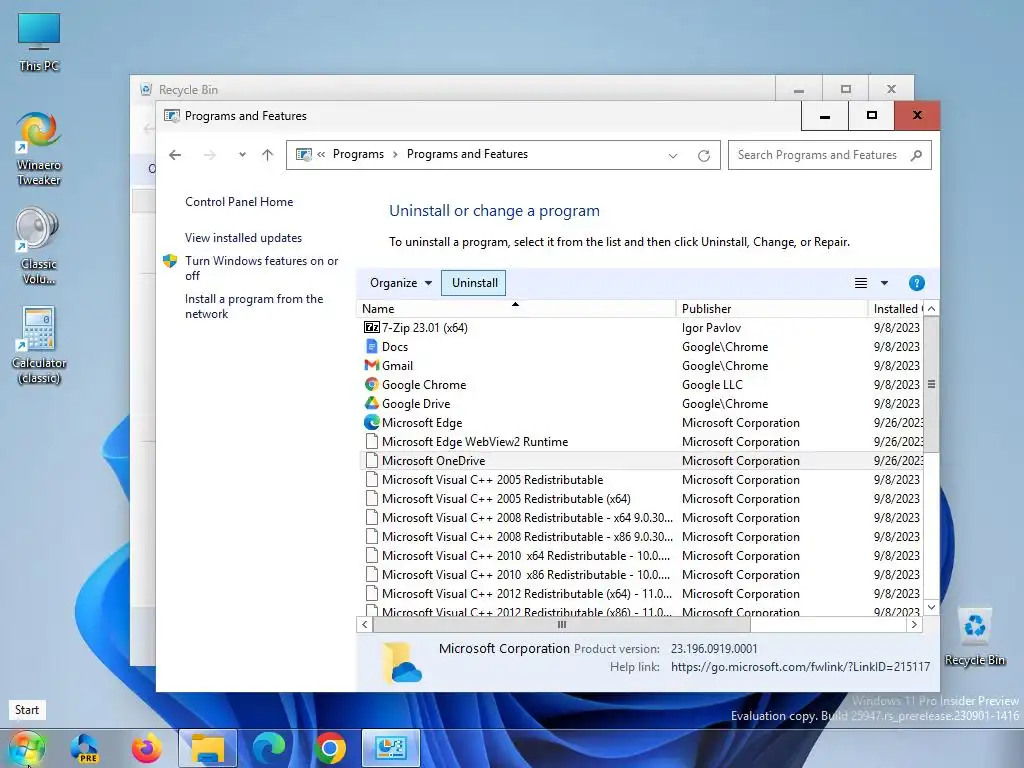The width and height of the screenshot is (1024, 768).
Task: Change view with the list view icon
Action: coord(861,283)
